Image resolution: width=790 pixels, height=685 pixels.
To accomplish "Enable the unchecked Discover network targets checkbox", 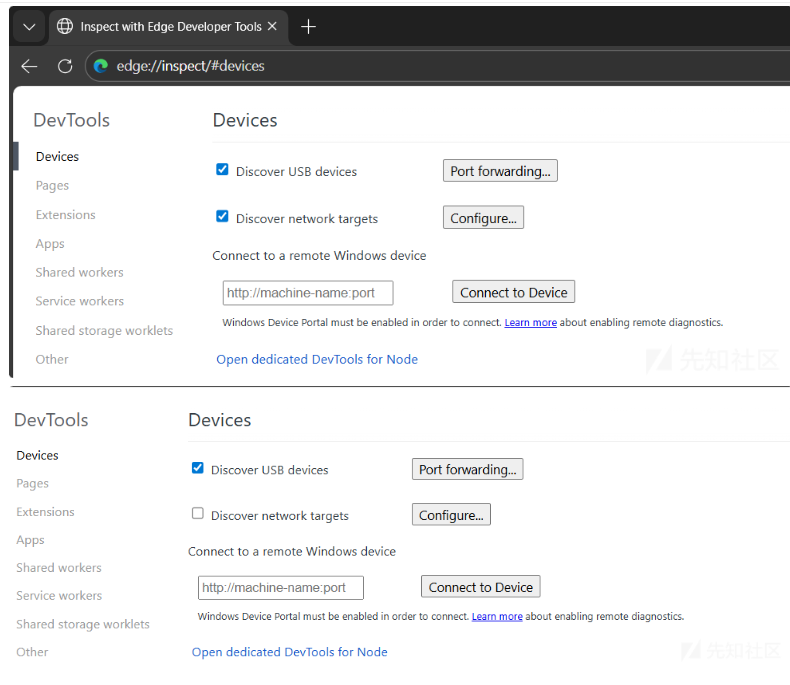I will coord(198,514).
